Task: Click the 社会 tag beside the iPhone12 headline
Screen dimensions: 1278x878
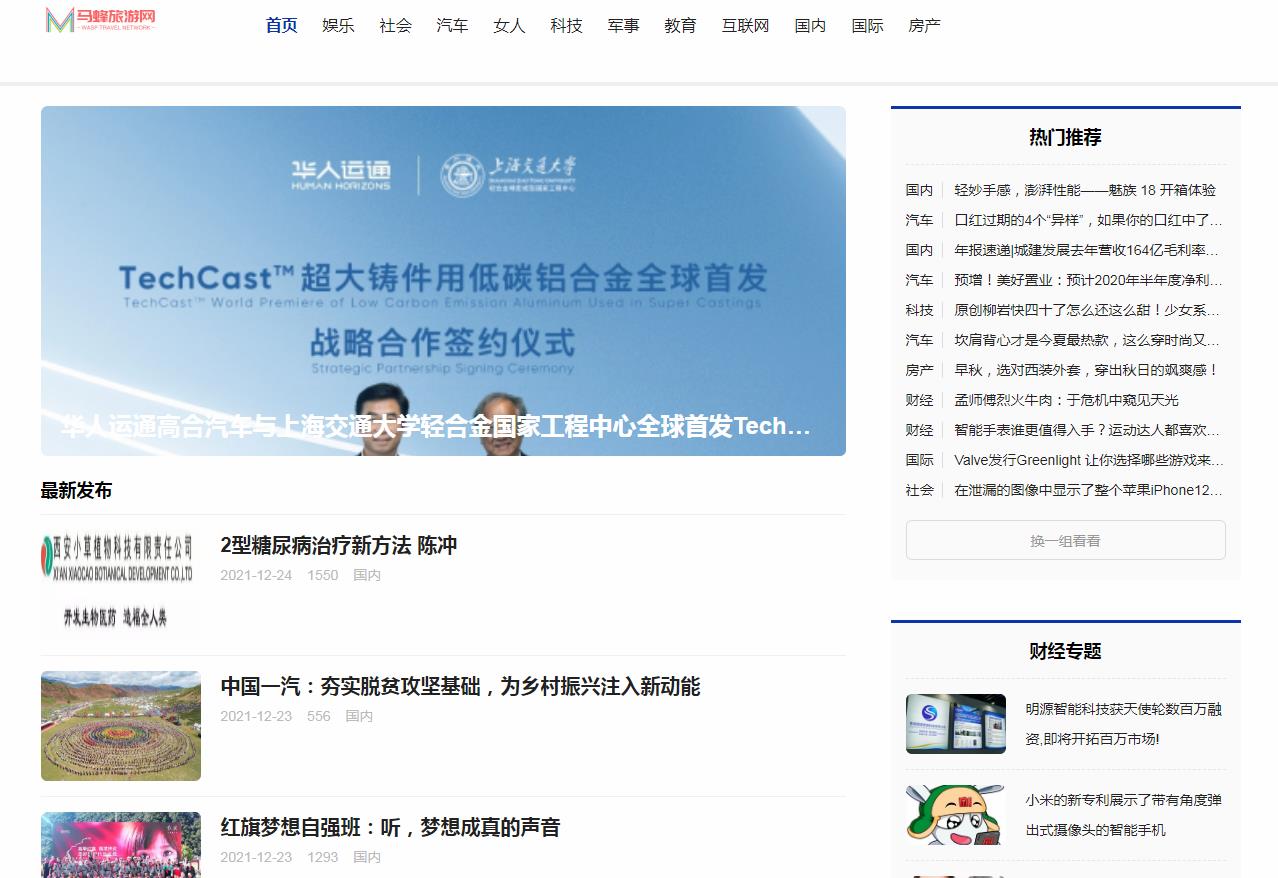Action: [919, 490]
